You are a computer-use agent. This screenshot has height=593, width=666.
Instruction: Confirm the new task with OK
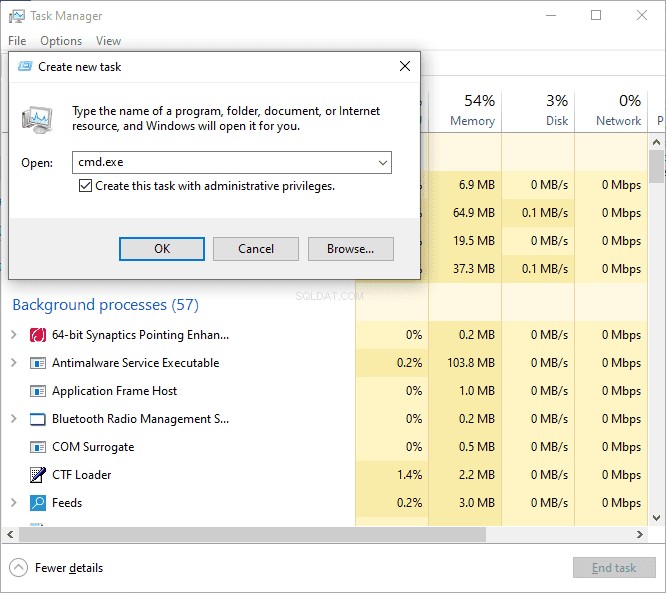(x=162, y=249)
